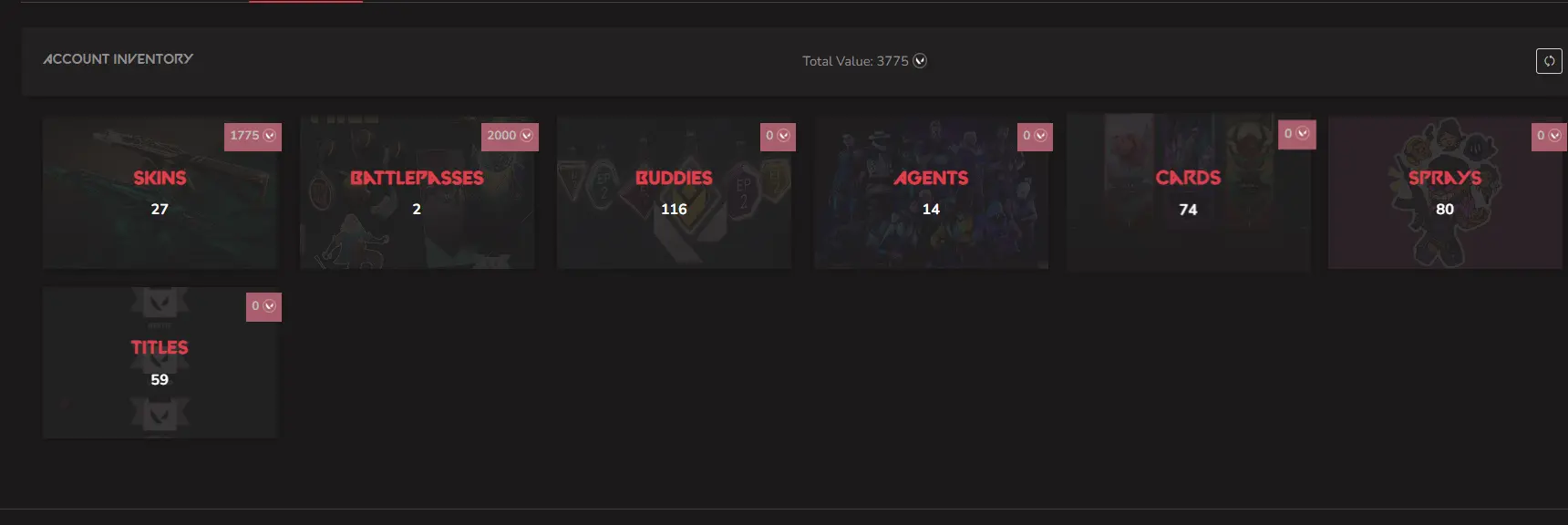This screenshot has height=525, width=1568.
Task: Open the Cards category
Action: click(1188, 179)
